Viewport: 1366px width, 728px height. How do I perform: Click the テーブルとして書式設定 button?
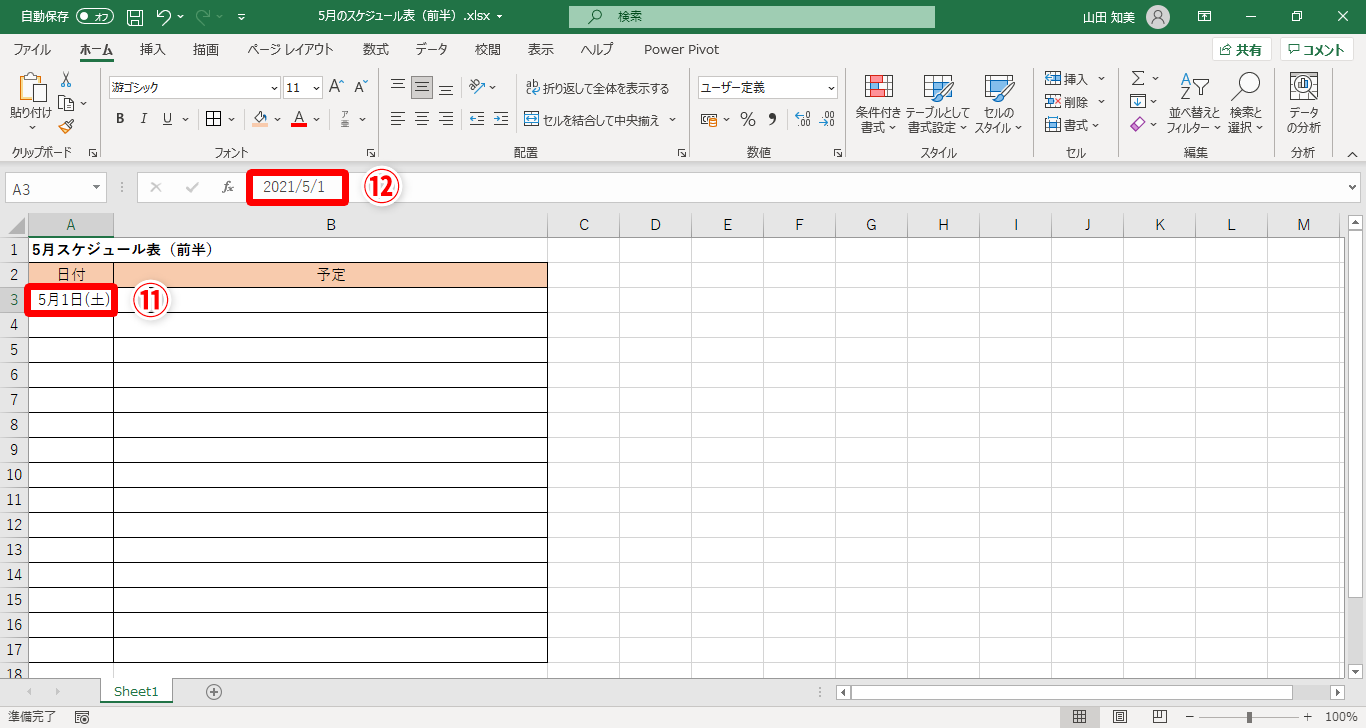point(938,104)
